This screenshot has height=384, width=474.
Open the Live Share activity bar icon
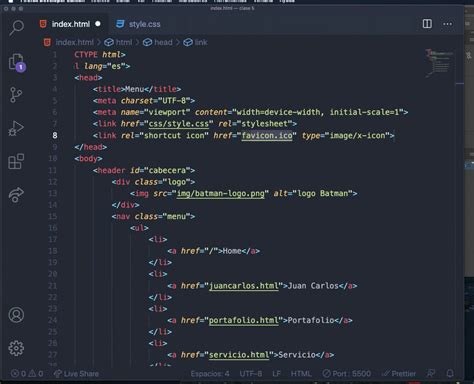tap(16, 195)
